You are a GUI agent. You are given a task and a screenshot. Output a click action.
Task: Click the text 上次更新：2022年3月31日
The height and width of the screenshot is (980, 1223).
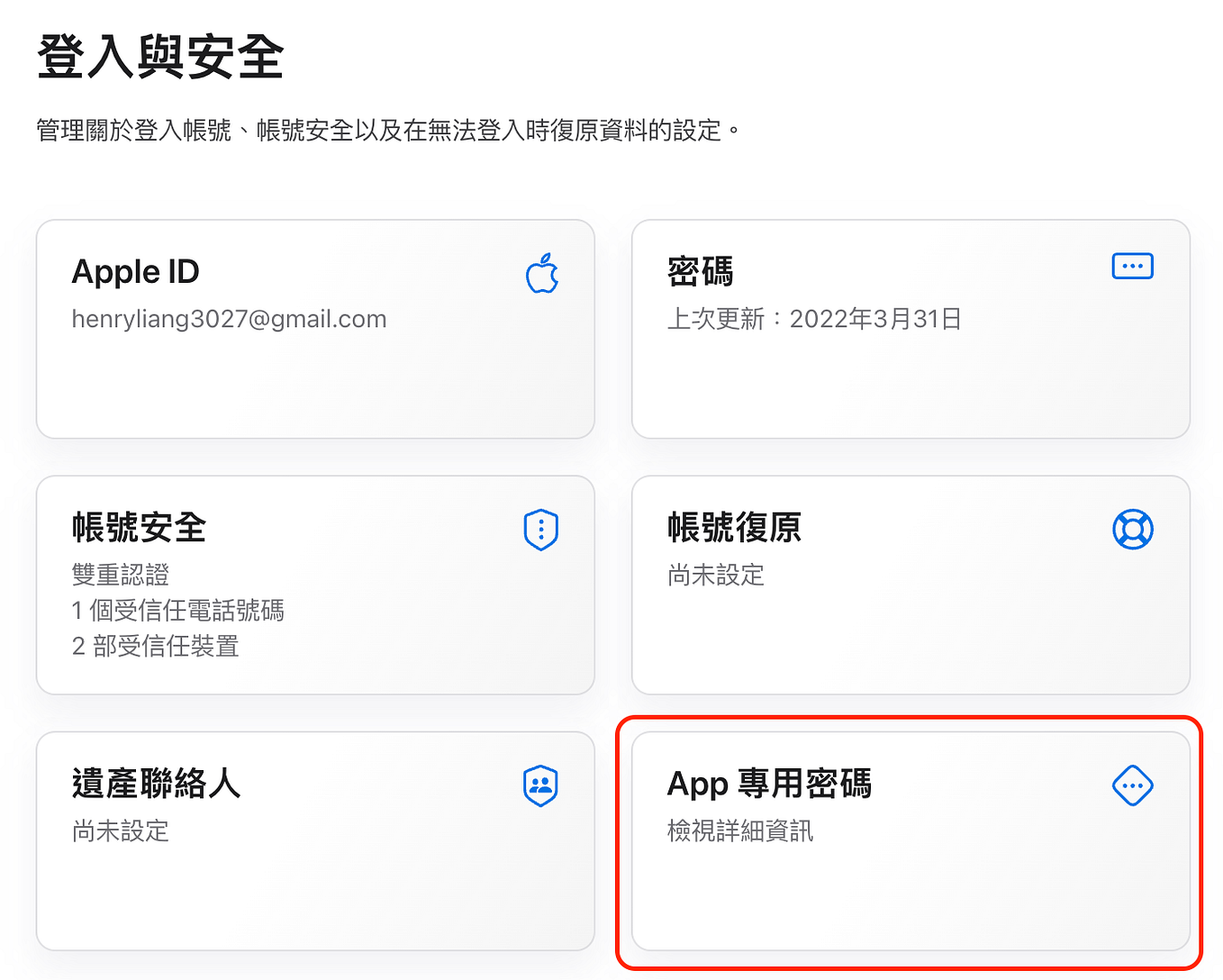tap(814, 319)
